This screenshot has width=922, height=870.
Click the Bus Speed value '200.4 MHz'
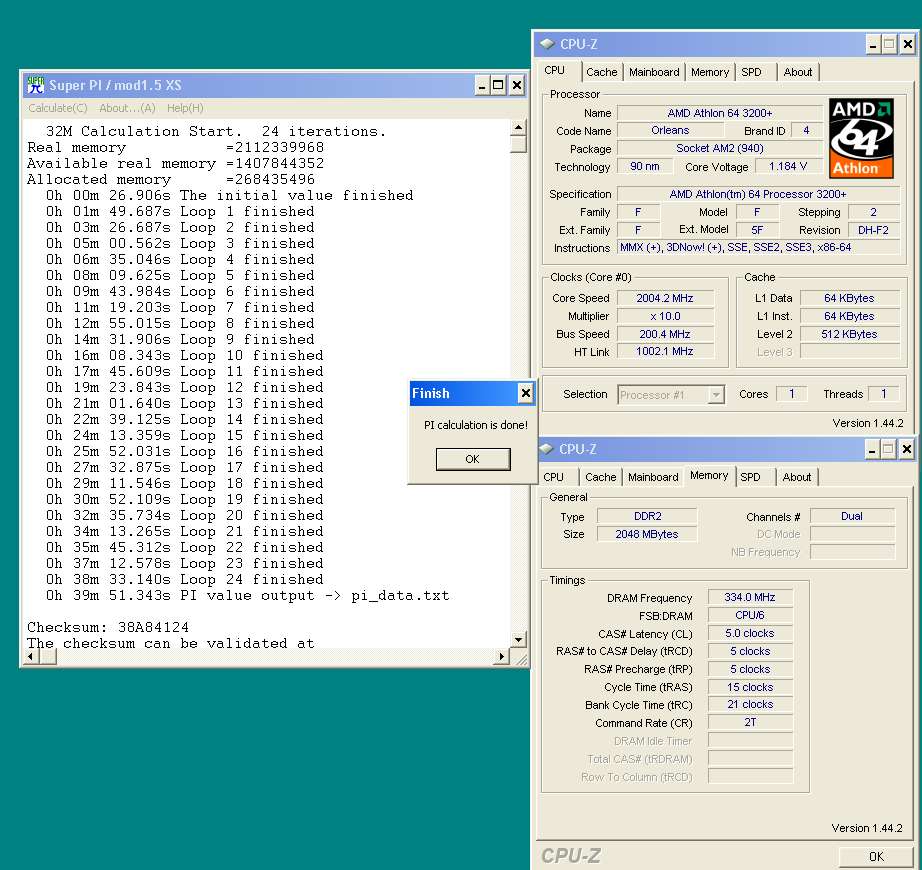(665, 334)
